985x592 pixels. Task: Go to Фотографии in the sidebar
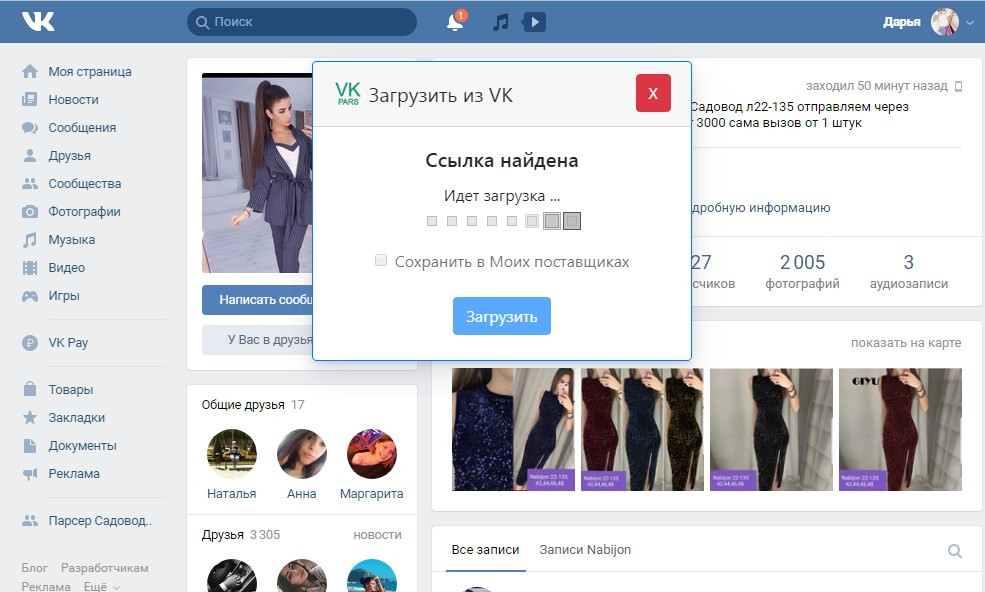[84, 212]
